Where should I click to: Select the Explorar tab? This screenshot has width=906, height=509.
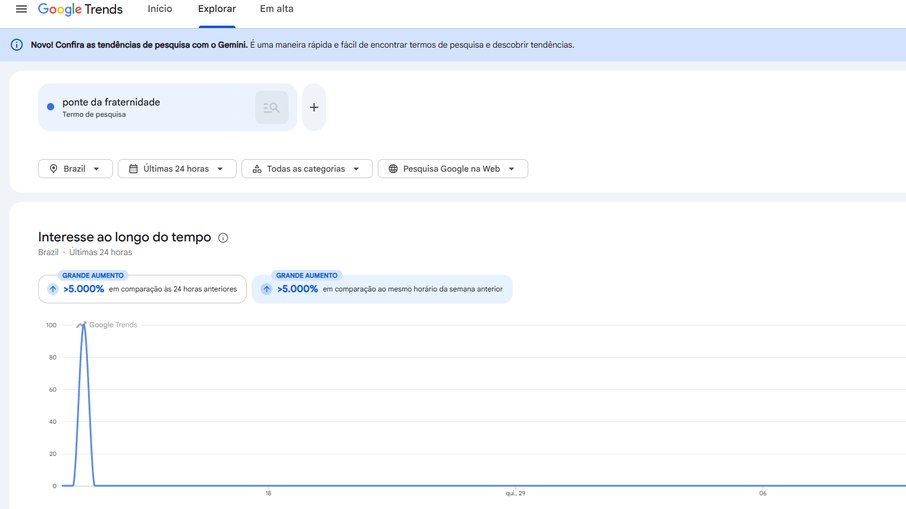[x=217, y=9]
